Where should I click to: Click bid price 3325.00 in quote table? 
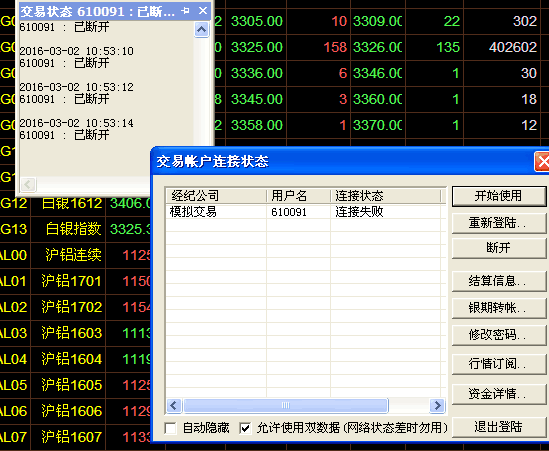(x=257, y=47)
